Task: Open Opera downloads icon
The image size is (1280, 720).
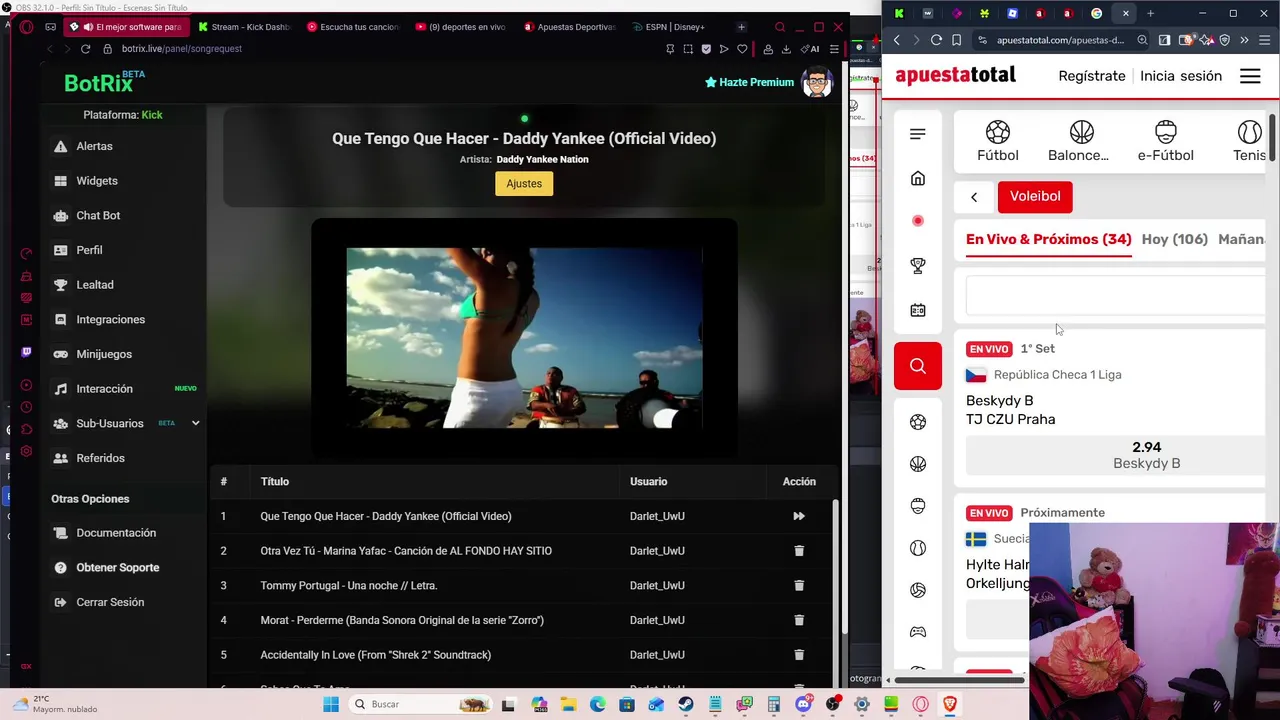Action: [x=786, y=49]
